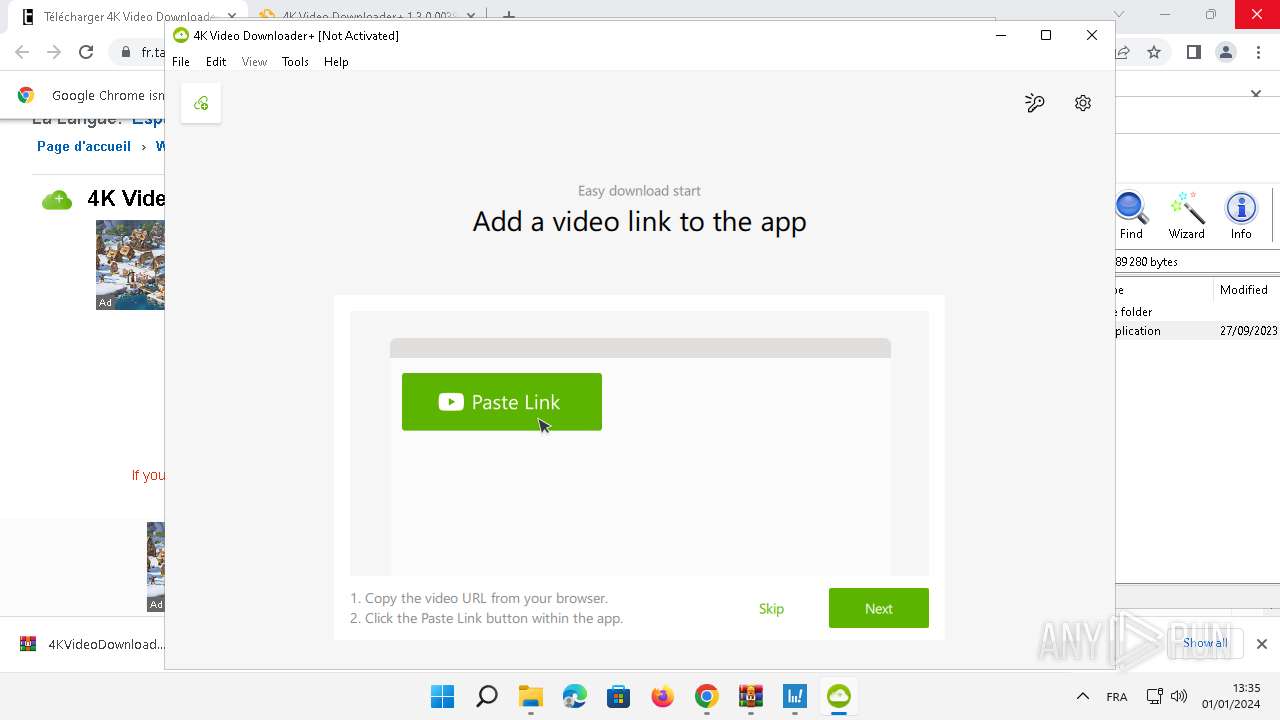Open the volume control in the tray

click(1179, 696)
